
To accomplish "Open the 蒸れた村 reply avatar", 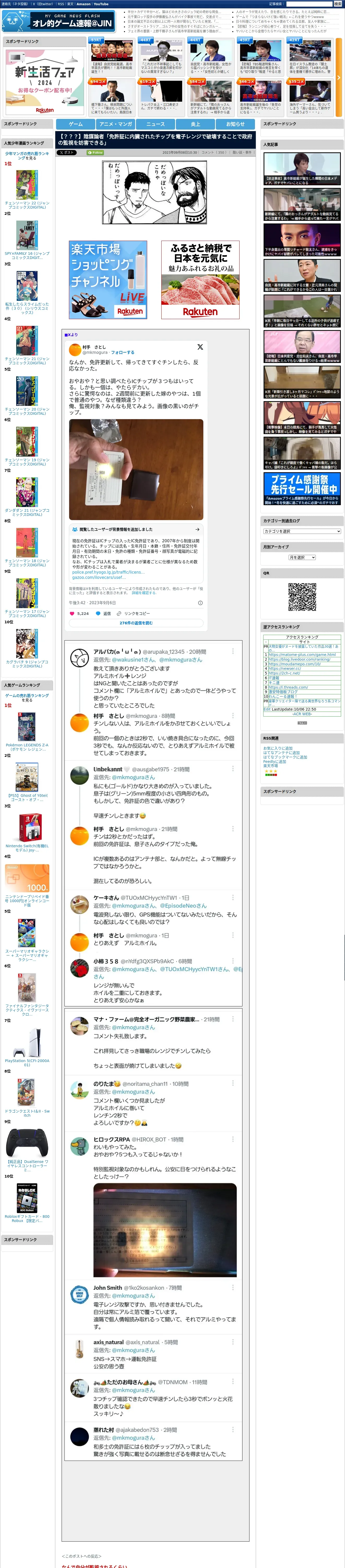I will (x=80, y=1437).
